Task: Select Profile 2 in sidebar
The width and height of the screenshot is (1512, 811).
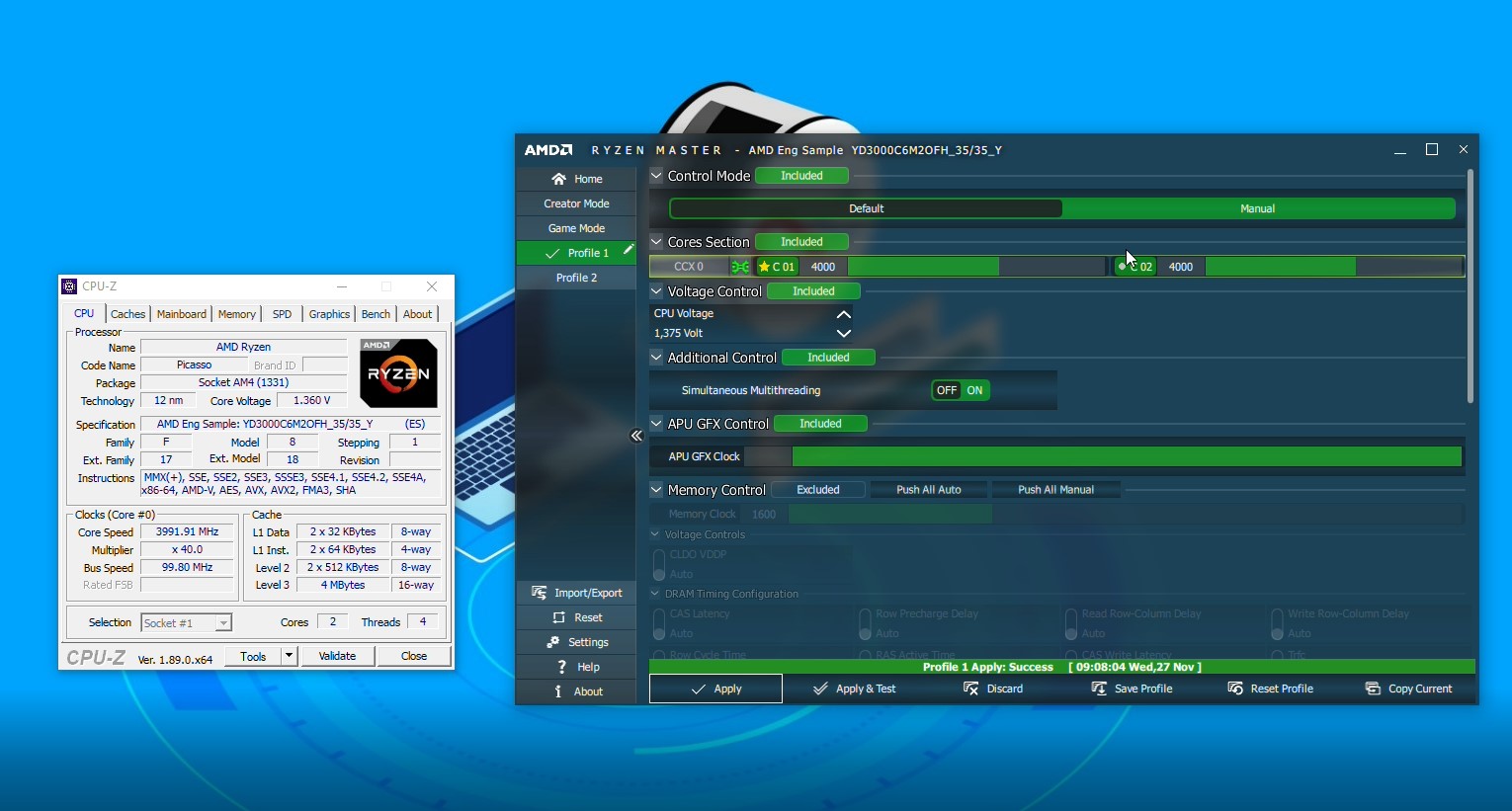Action: click(576, 278)
